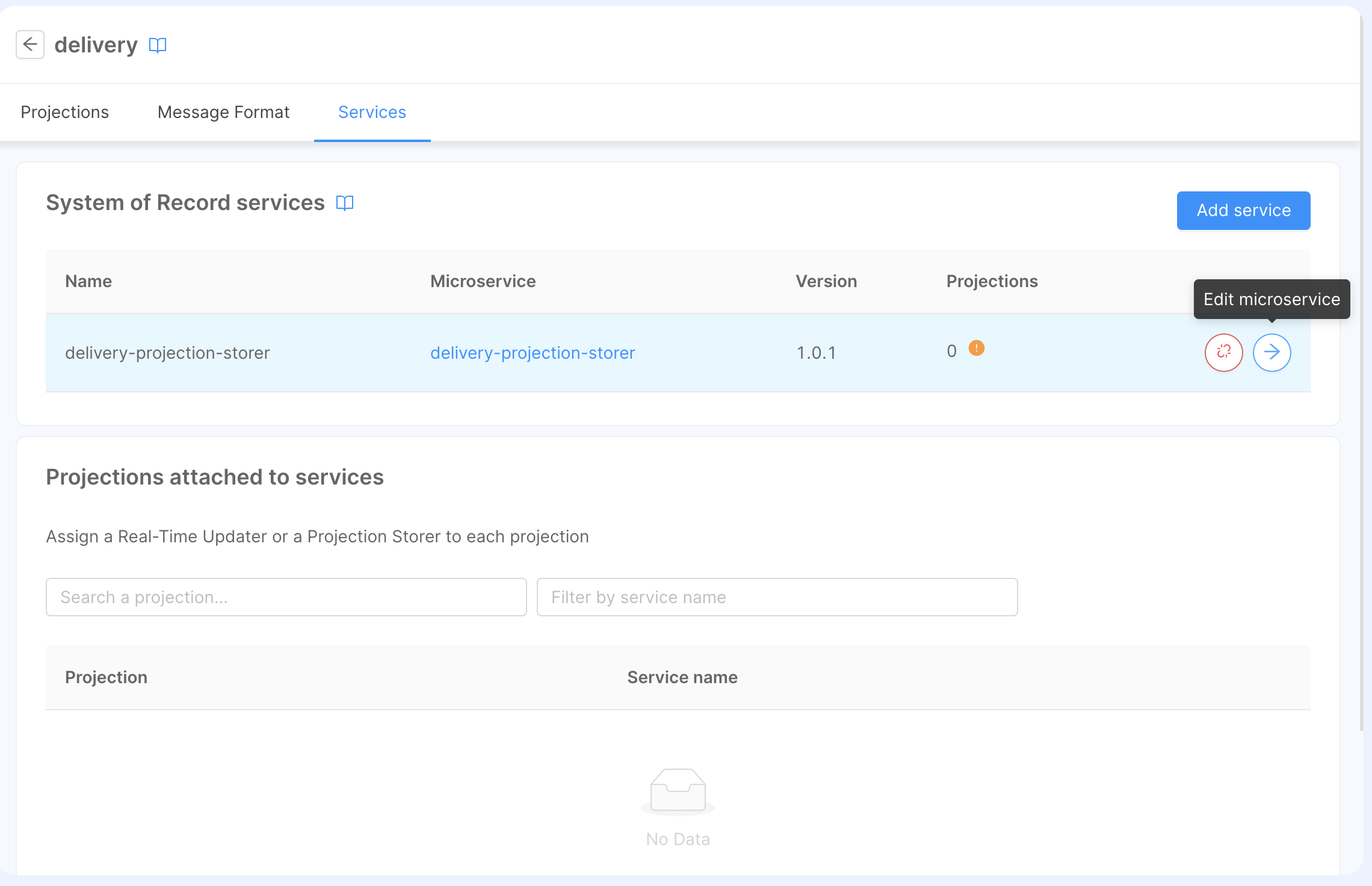Open the Message Format tab
This screenshot has width=1372, height=886.
pyautogui.click(x=223, y=113)
